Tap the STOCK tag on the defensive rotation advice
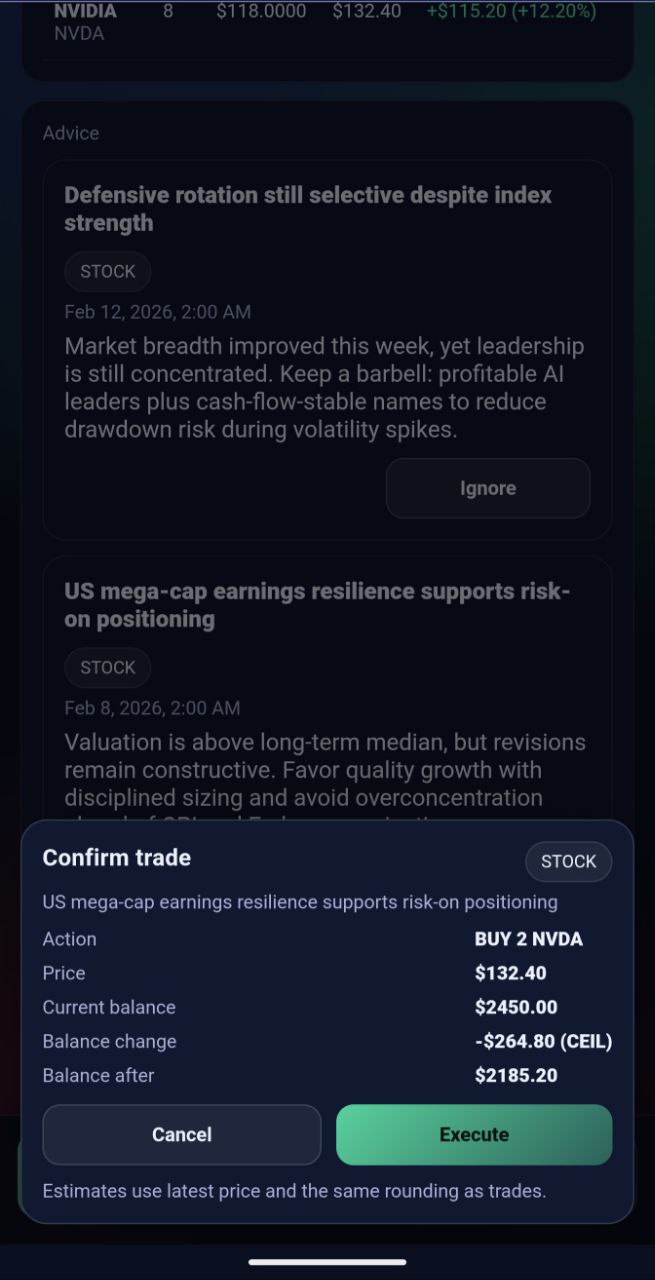Viewport: 655px width, 1280px height. pos(107,271)
